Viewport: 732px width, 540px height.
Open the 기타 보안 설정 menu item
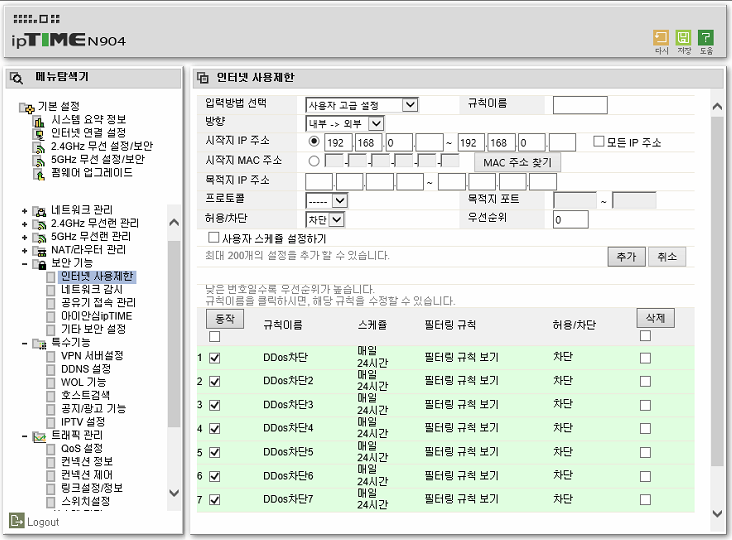point(93,330)
